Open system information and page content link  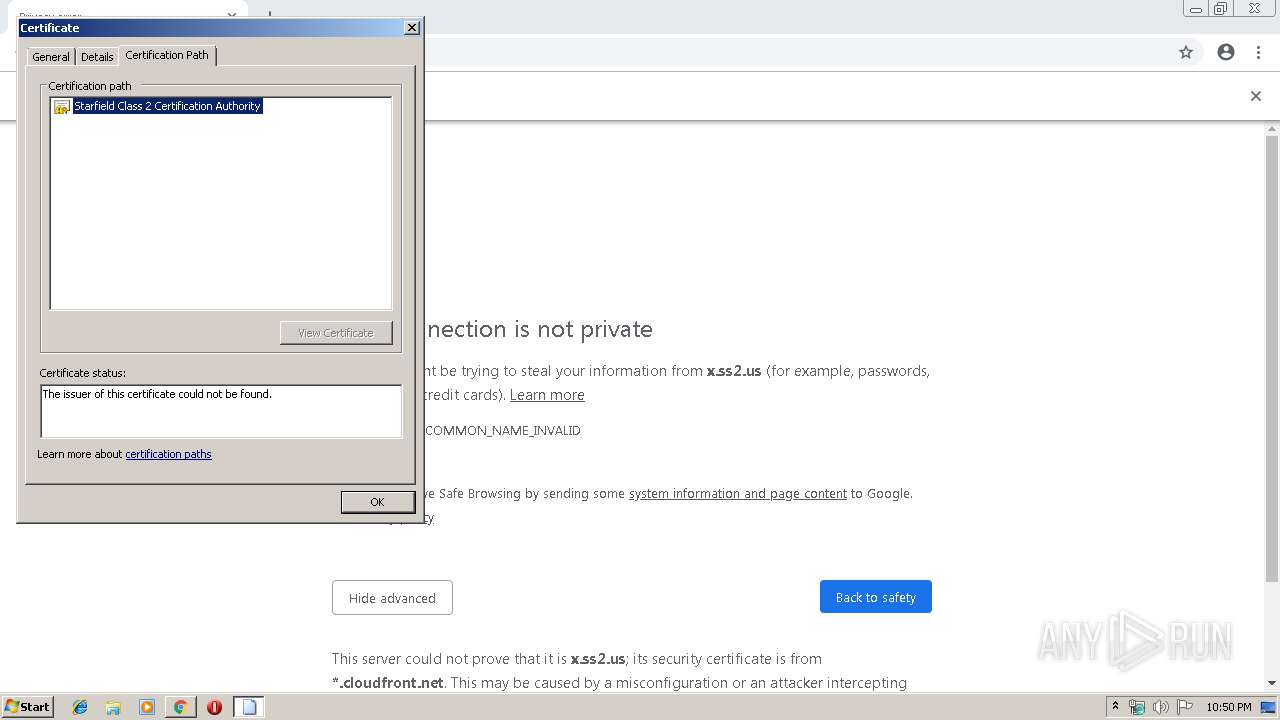pos(738,494)
